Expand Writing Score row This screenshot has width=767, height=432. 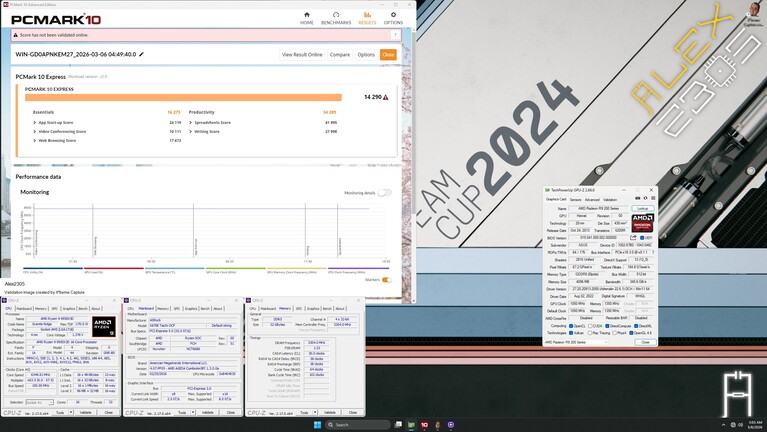point(191,132)
